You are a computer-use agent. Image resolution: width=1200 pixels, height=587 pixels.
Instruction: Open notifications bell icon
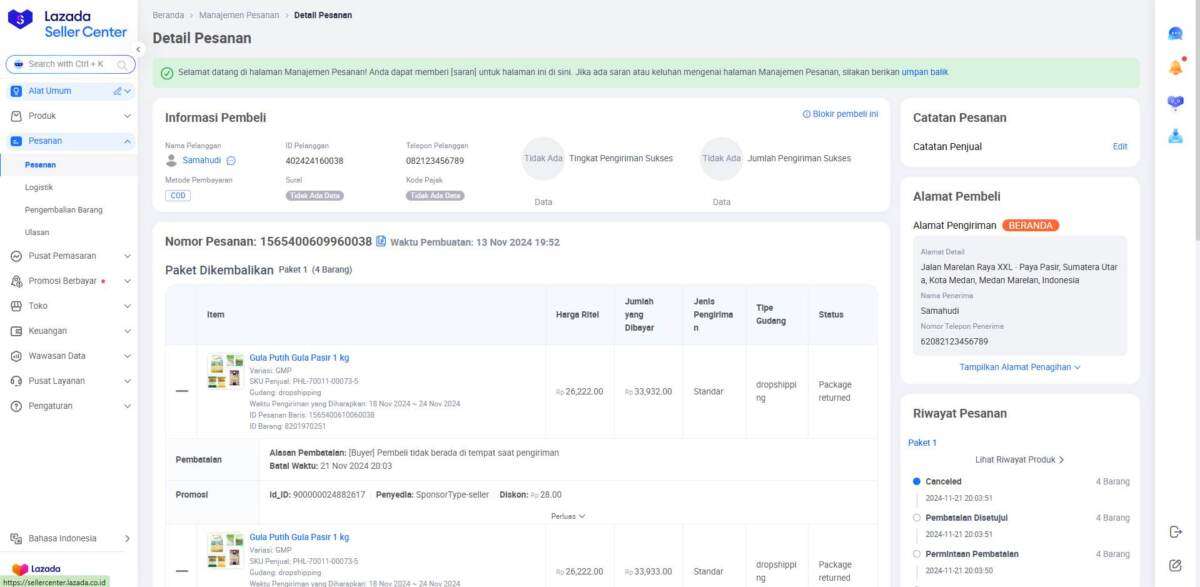point(1175,68)
